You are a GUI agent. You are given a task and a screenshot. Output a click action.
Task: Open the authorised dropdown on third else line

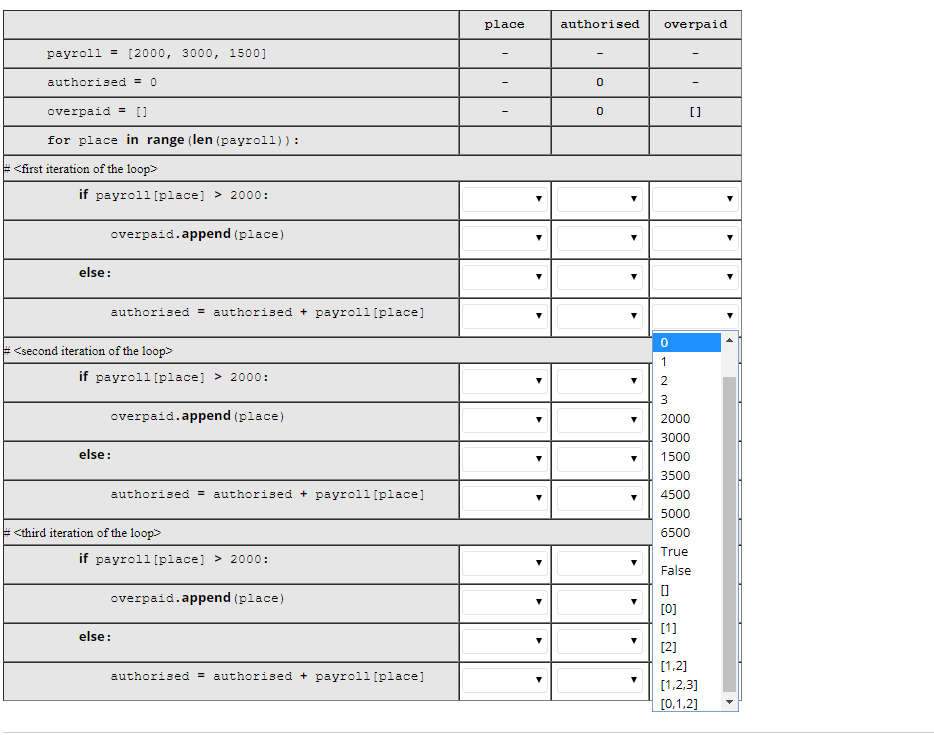(598, 641)
